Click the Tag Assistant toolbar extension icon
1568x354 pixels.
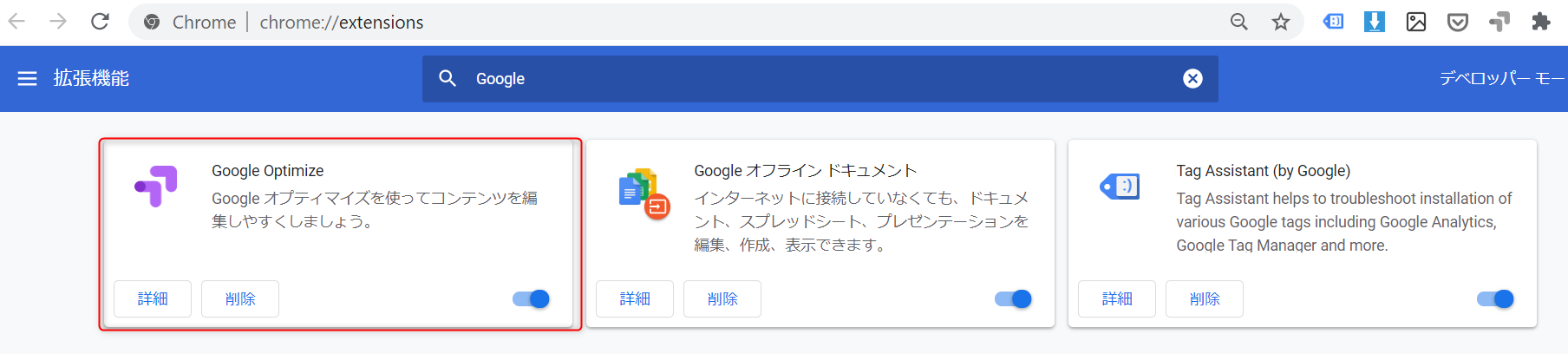1333,22
